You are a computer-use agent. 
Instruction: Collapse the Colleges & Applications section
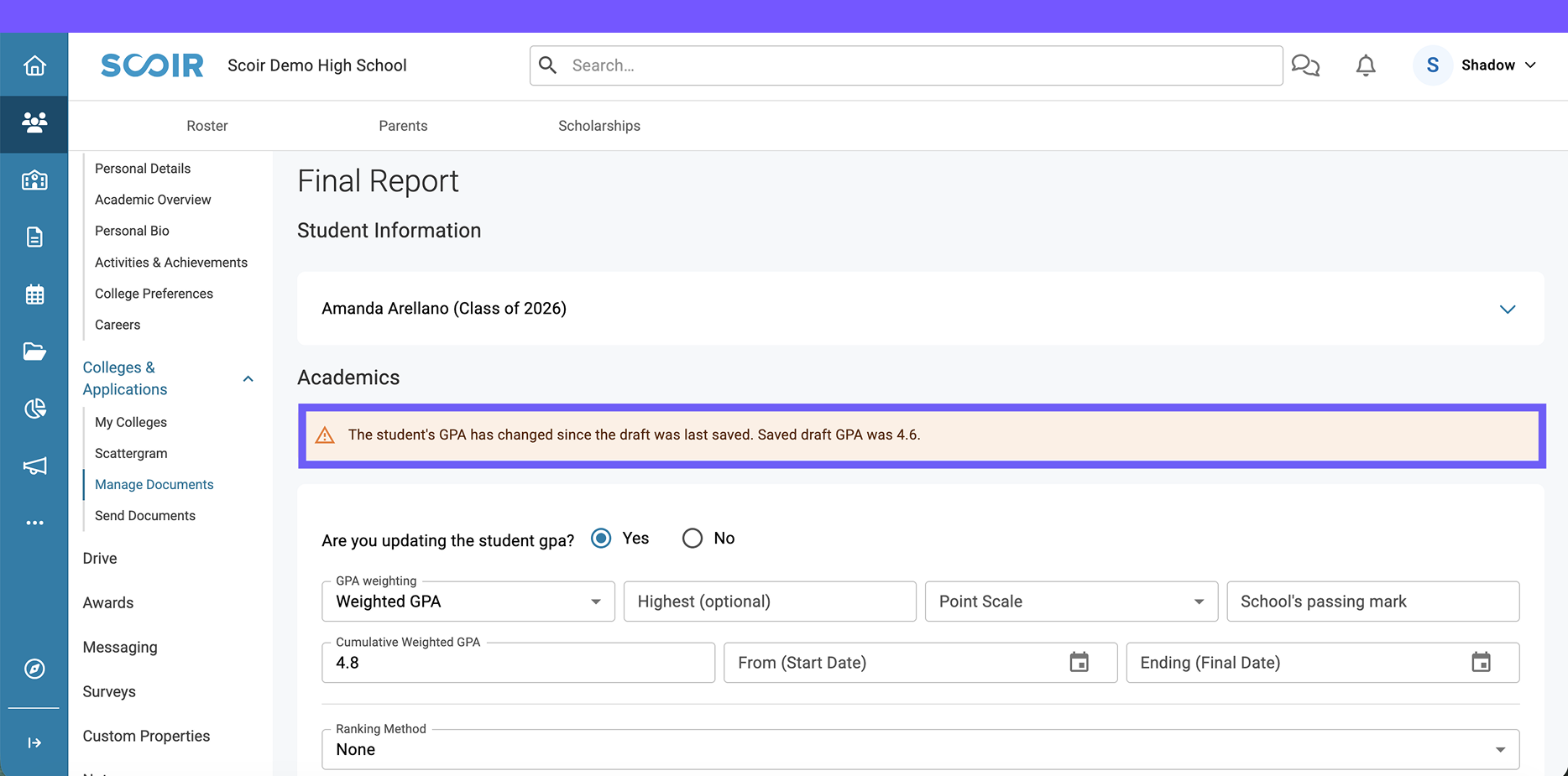pyautogui.click(x=248, y=379)
